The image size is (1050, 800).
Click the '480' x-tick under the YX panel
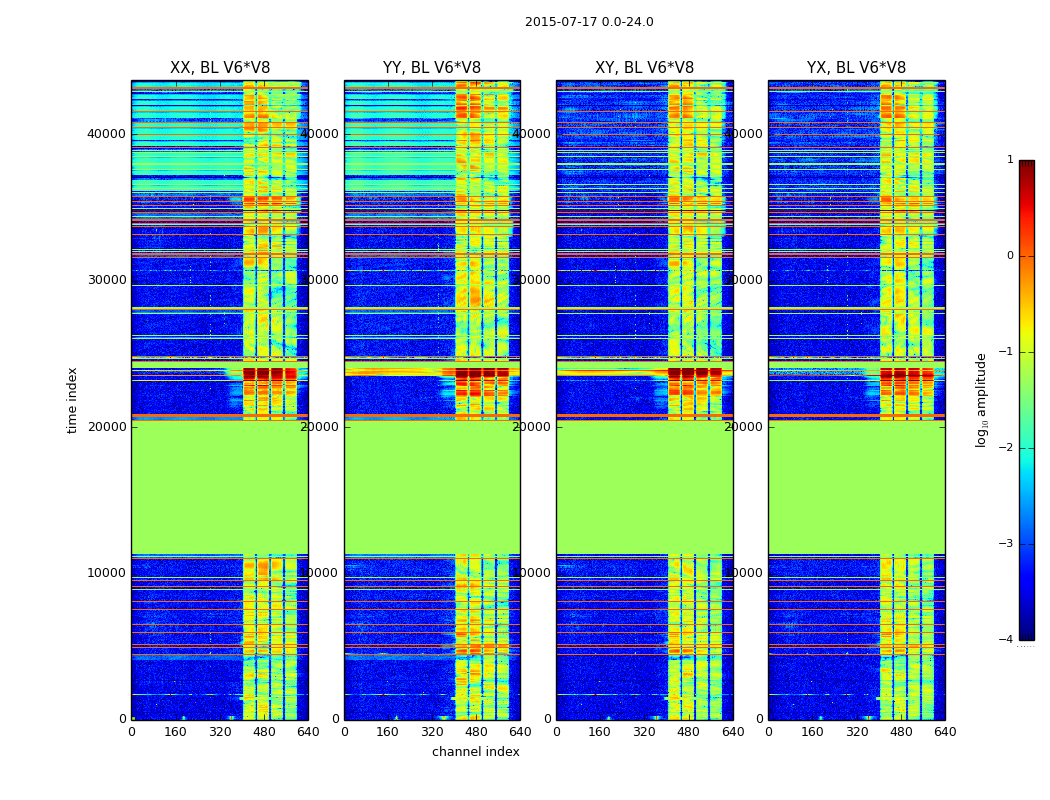[x=901, y=732]
